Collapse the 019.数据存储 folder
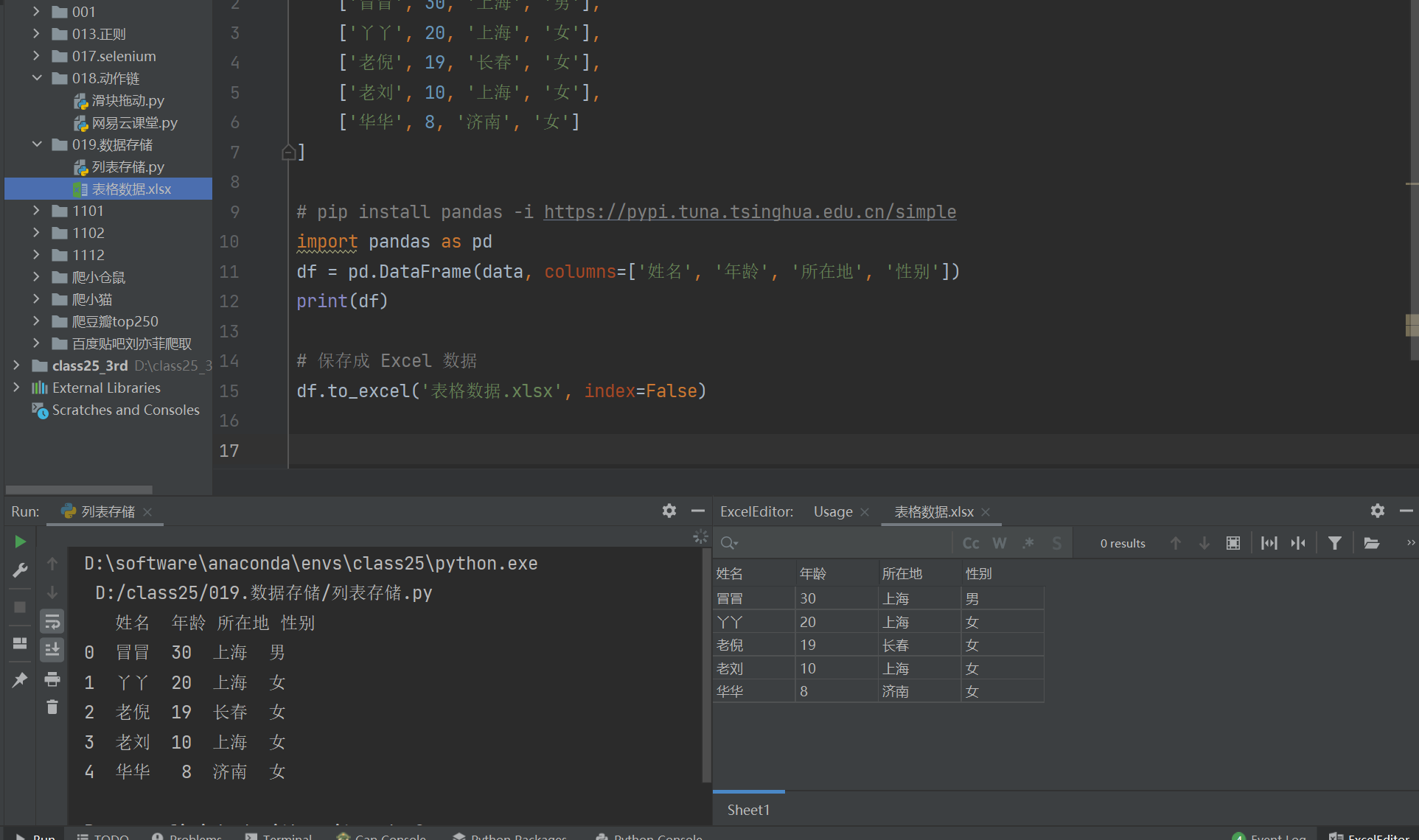Viewport: 1419px width, 840px height. 37,144
